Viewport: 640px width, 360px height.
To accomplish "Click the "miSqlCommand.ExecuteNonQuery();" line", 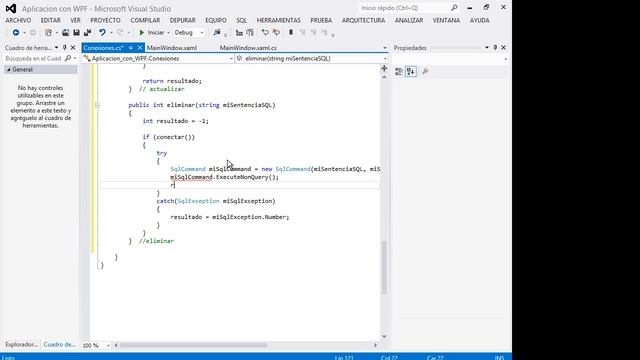I will click(224, 177).
